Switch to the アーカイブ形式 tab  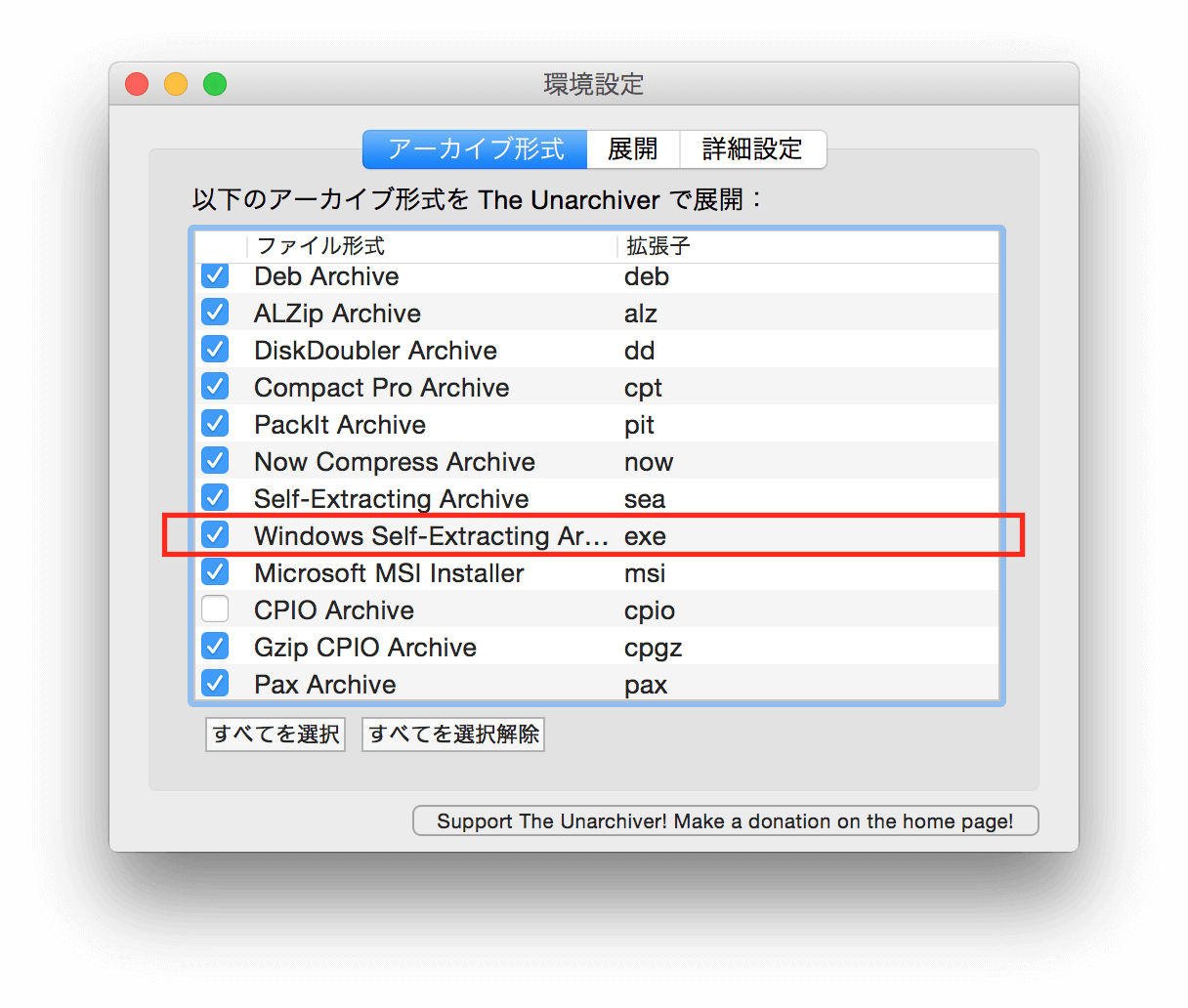click(x=475, y=149)
